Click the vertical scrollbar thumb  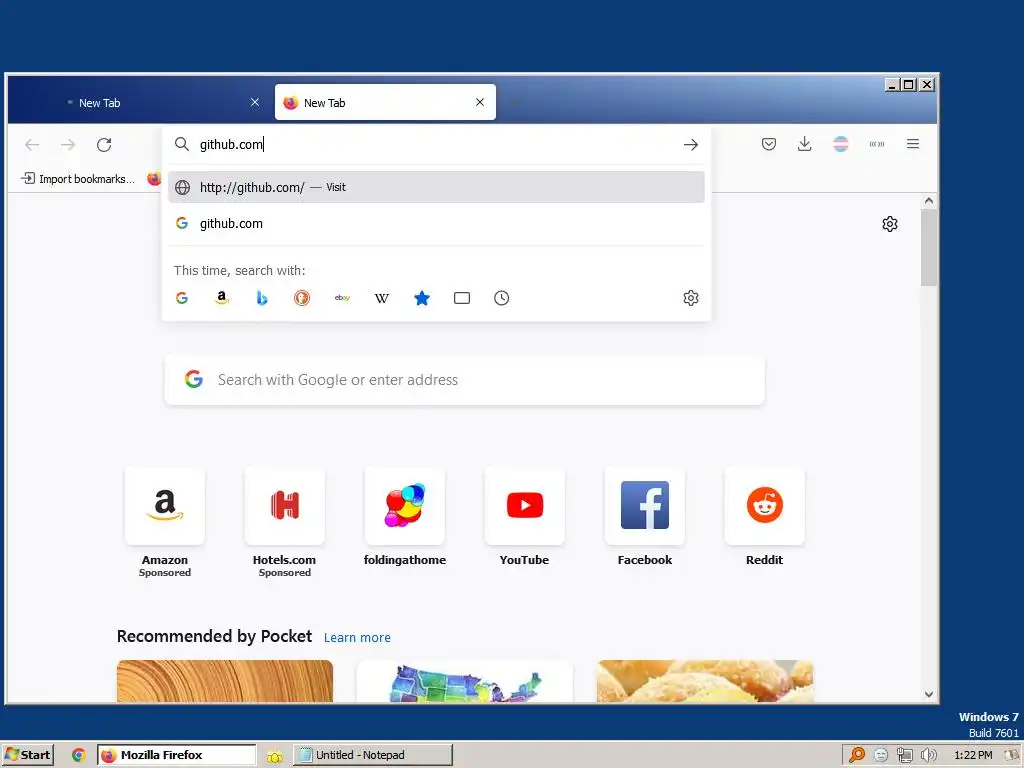pos(929,248)
